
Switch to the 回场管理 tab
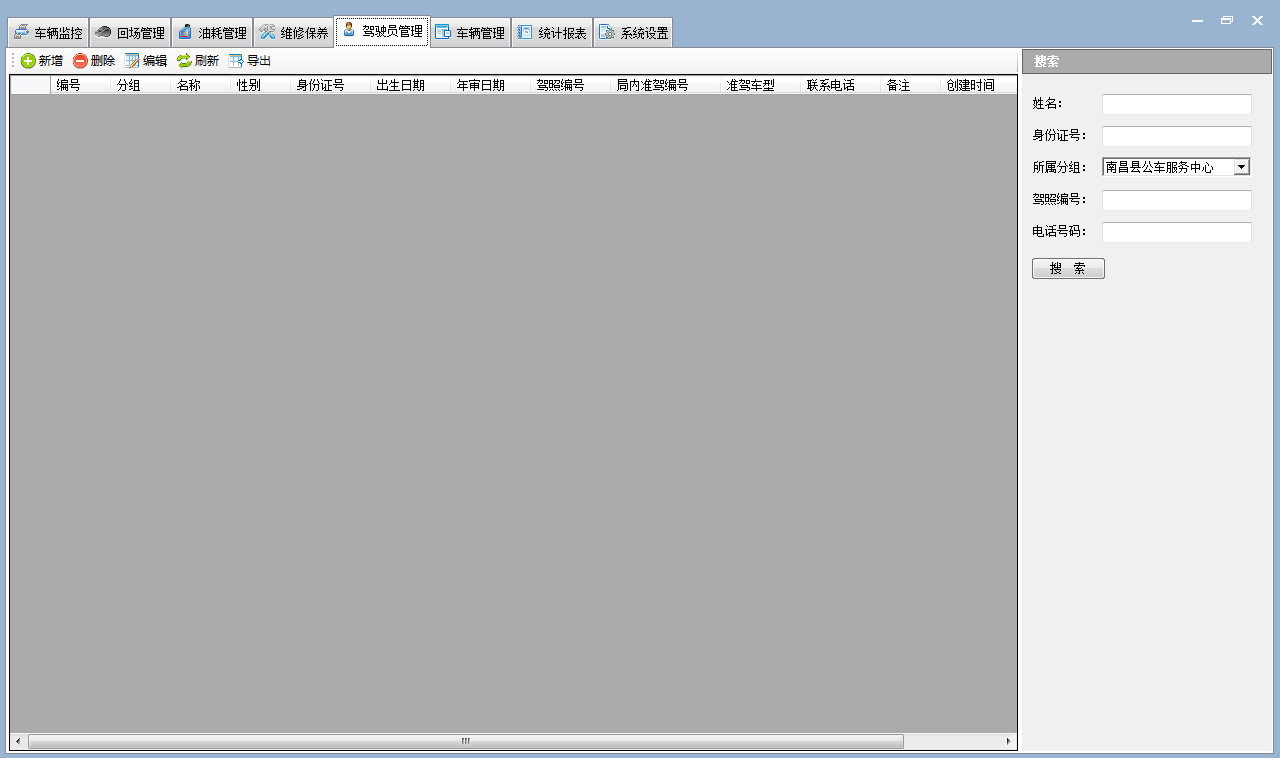130,33
